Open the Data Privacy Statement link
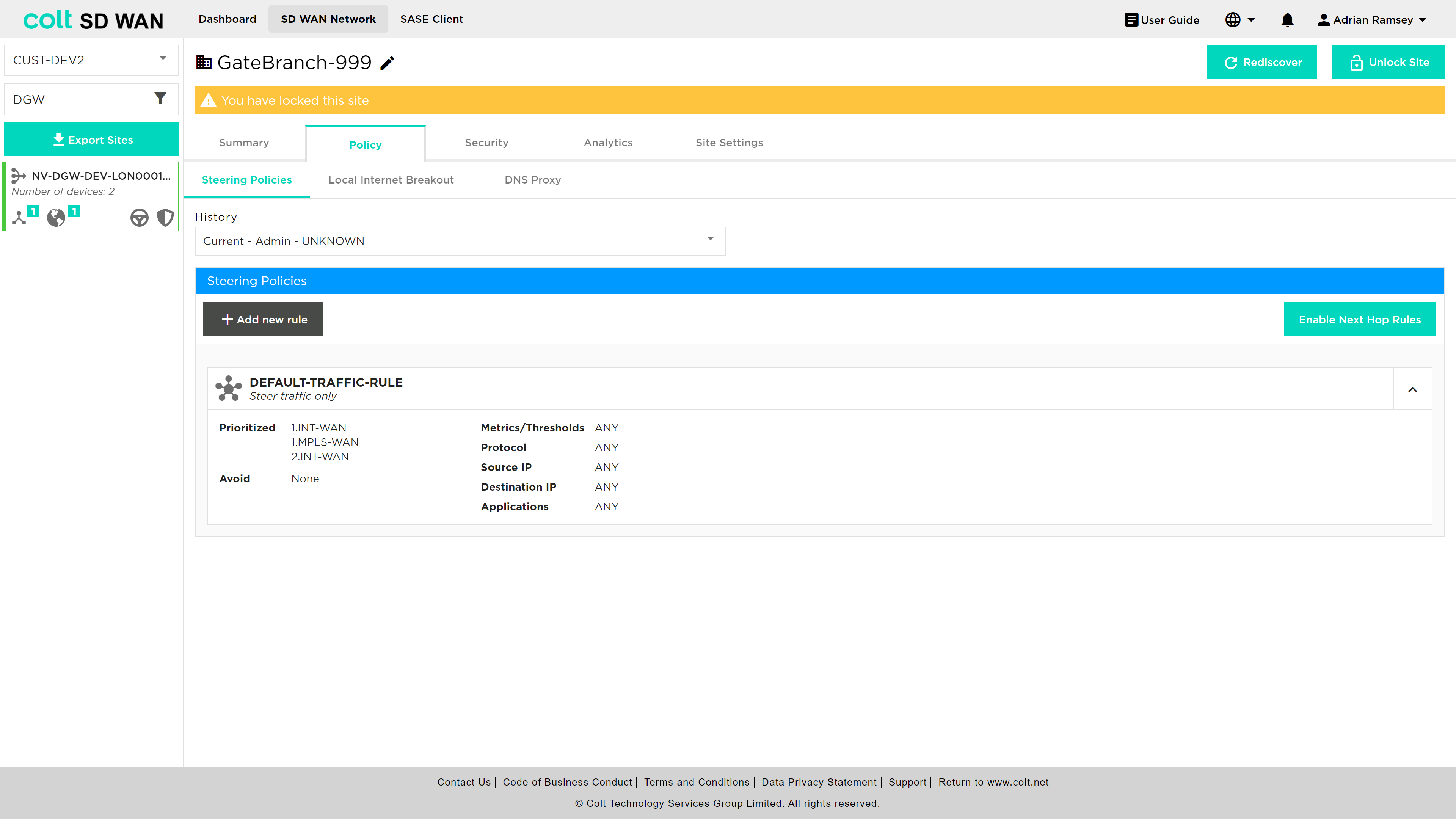The image size is (1456, 819). pos(819,782)
